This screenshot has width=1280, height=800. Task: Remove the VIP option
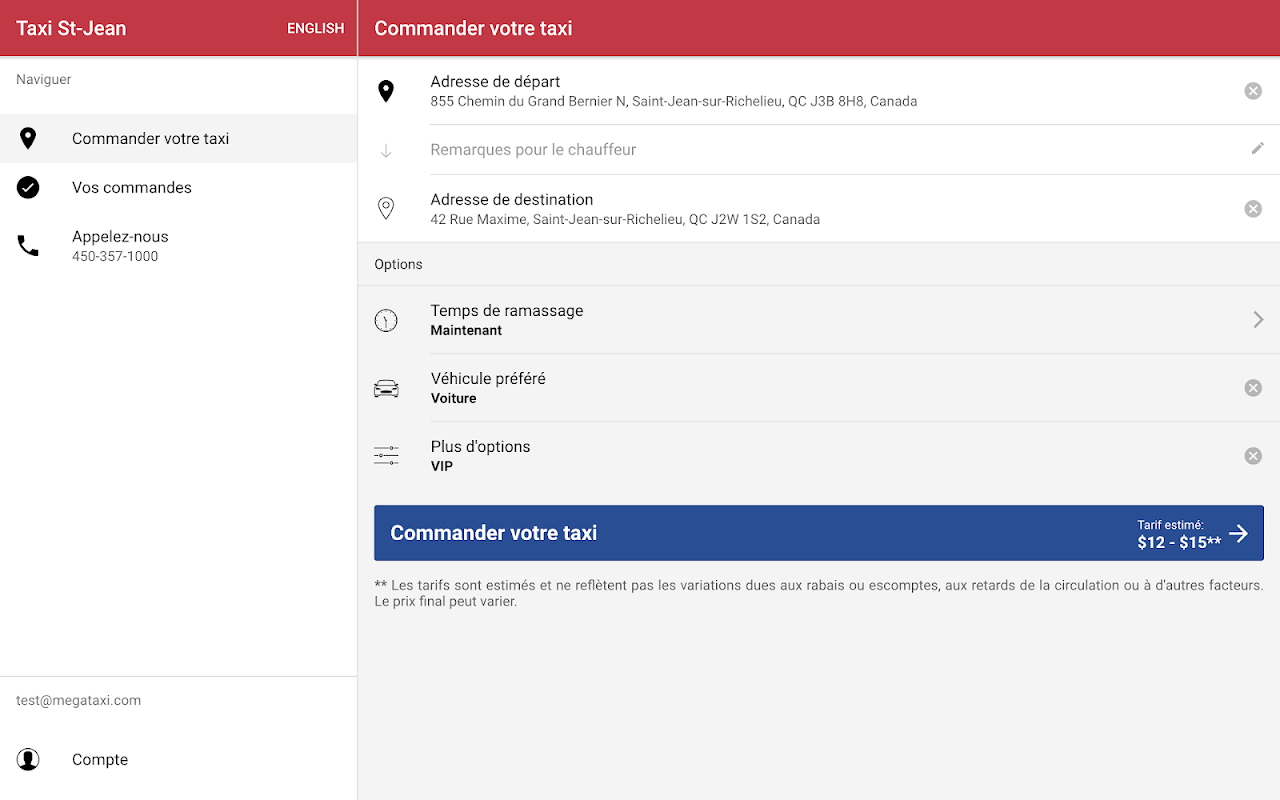1253,456
